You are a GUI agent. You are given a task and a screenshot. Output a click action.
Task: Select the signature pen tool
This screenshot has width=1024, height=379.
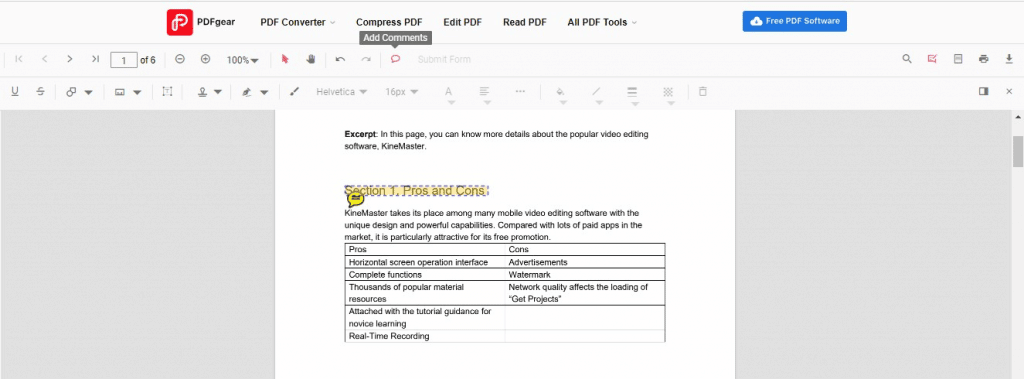tap(246, 92)
